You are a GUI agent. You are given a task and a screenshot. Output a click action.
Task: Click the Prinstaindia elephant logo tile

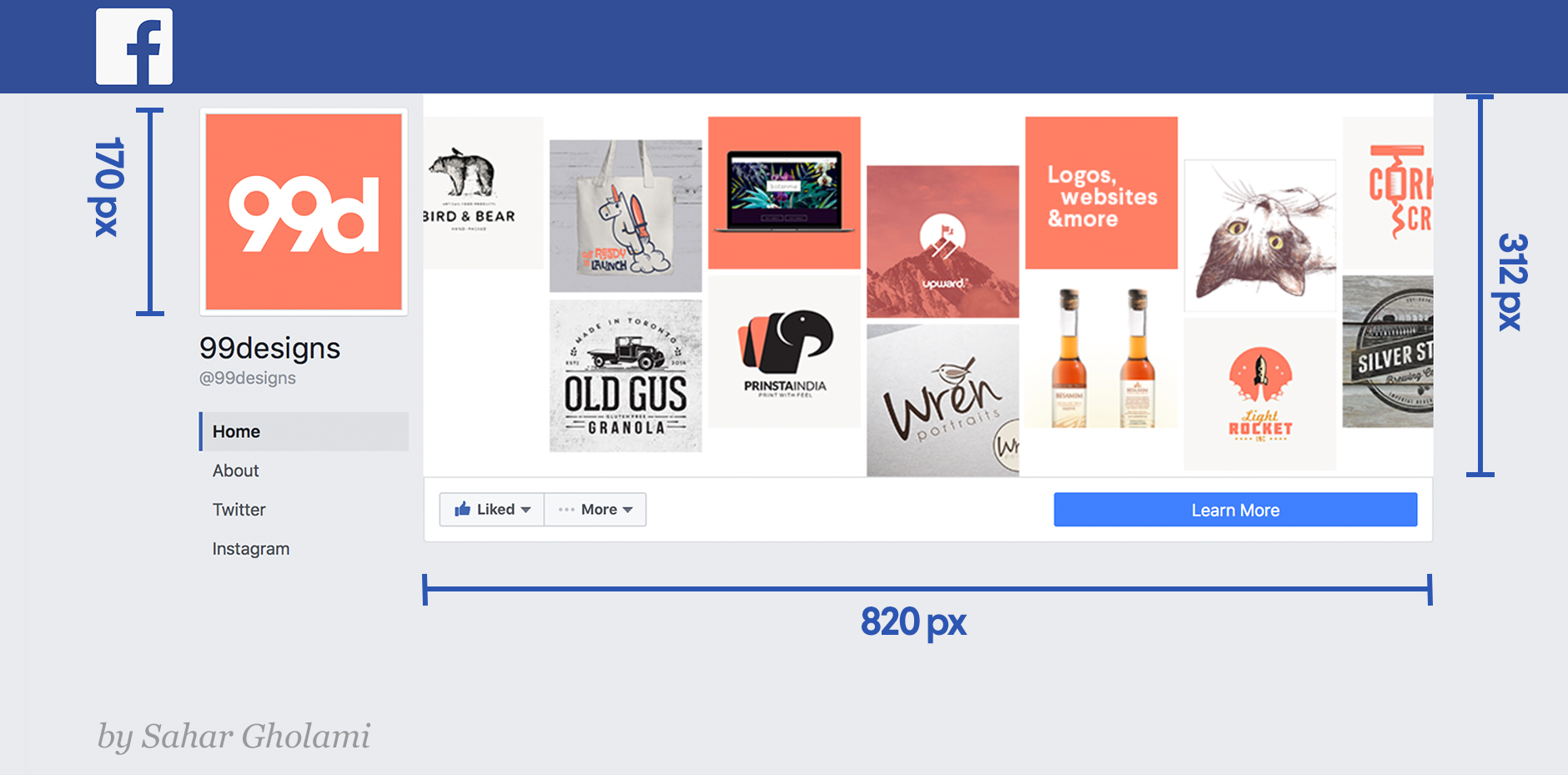tap(784, 351)
